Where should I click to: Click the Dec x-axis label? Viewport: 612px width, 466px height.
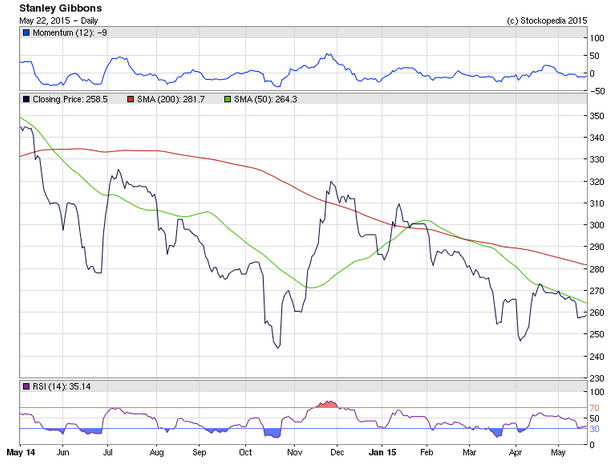(337, 452)
